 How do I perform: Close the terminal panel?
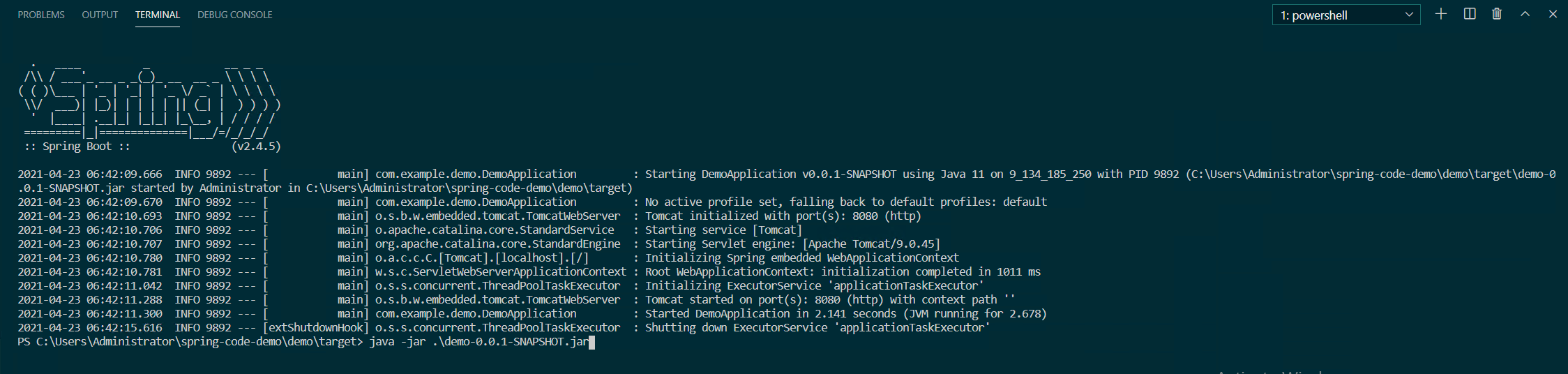[1553, 15]
